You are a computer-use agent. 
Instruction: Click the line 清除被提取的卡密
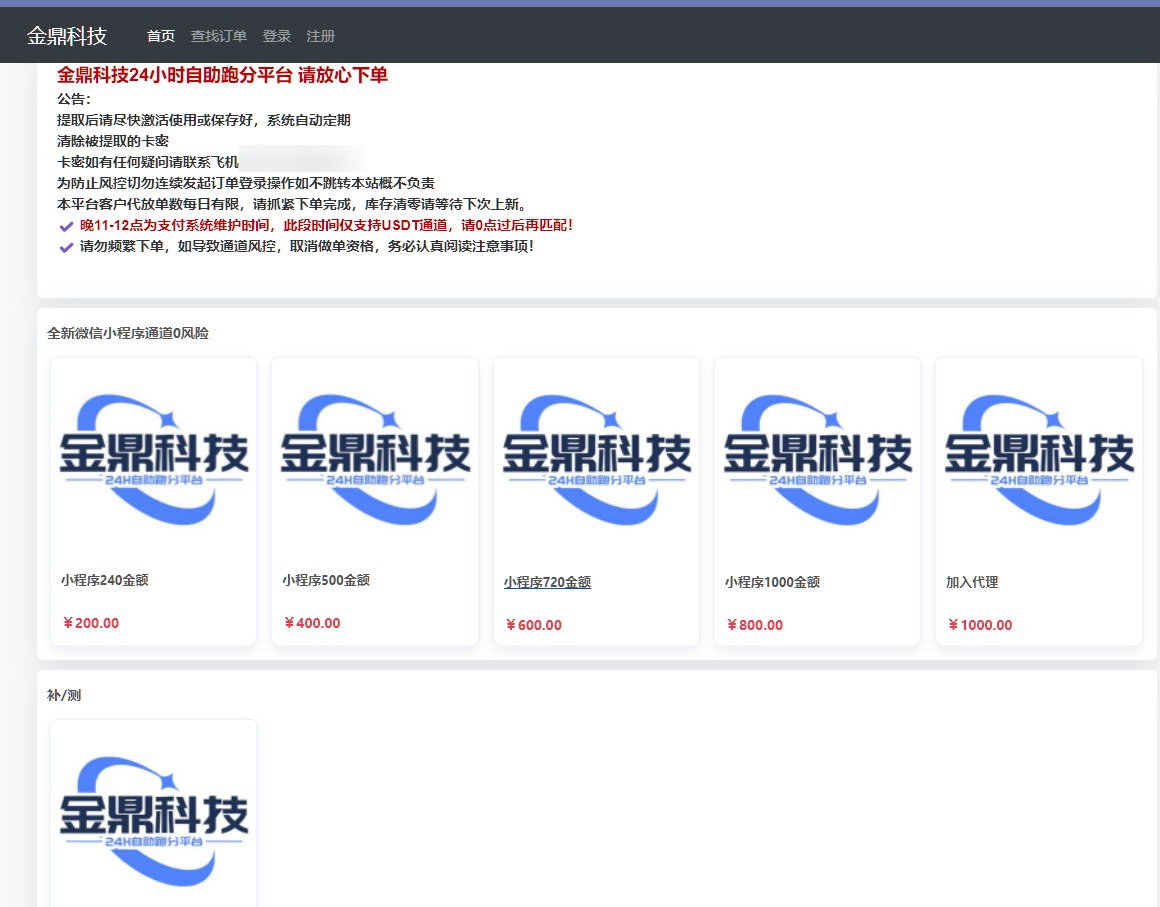click(x=112, y=141)
